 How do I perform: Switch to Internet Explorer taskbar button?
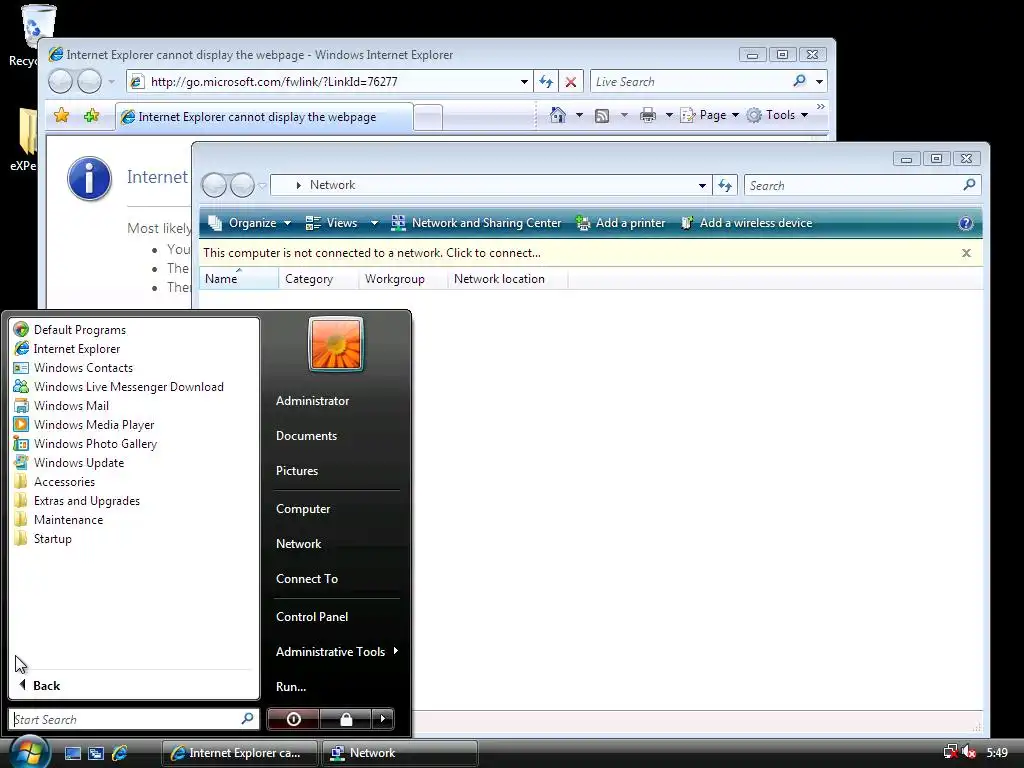pos(239,753)
